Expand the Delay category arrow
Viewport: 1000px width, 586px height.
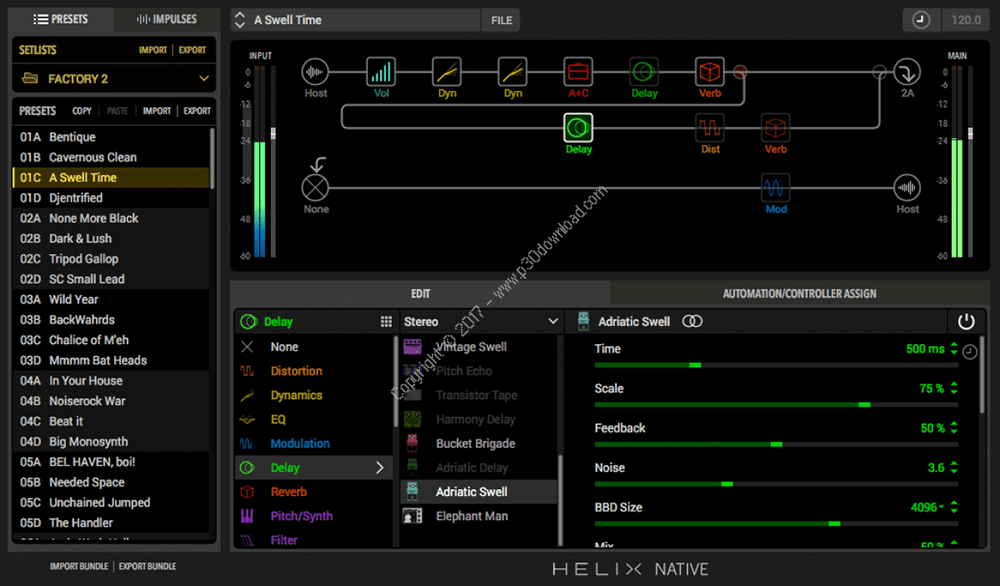coord(379,468)
